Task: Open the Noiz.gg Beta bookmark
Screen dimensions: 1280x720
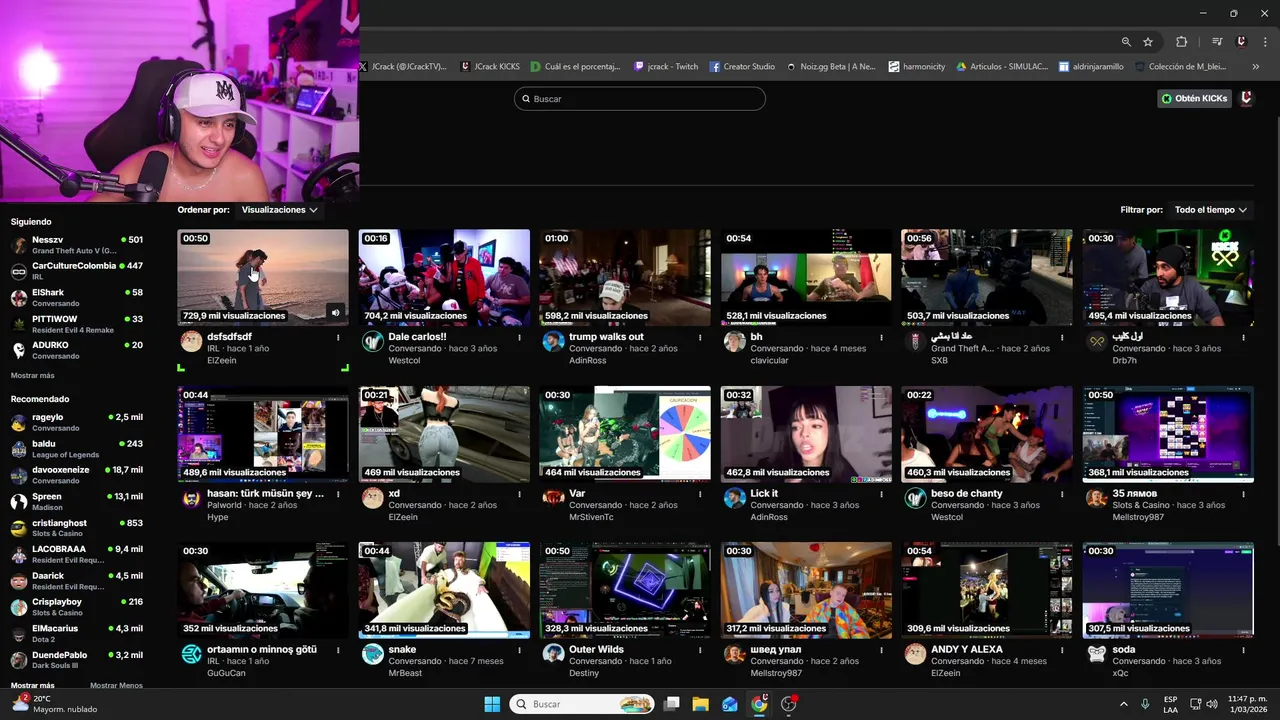Action: [830, 67]
